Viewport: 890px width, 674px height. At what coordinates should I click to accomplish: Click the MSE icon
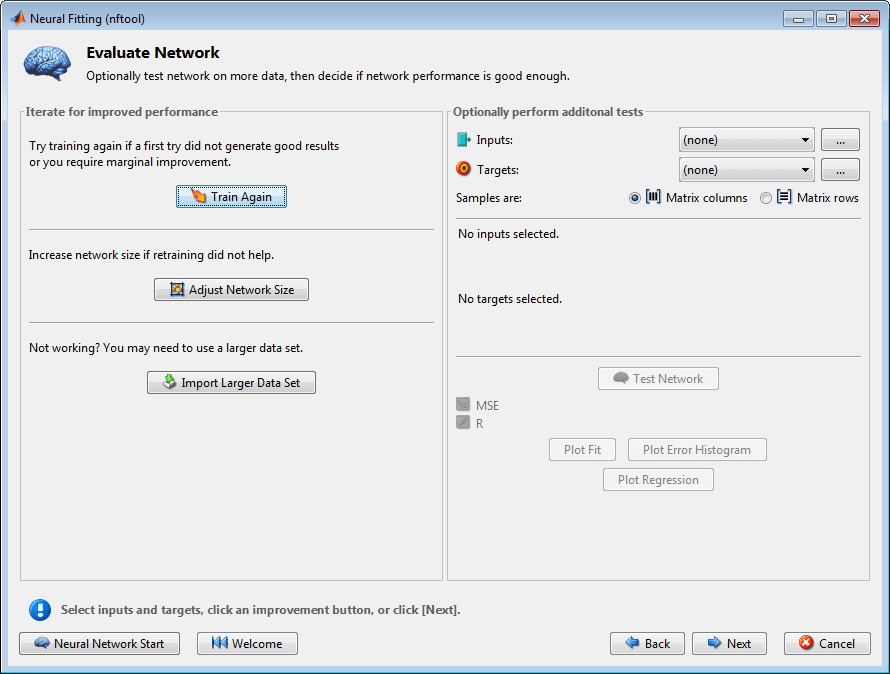pos(463,405)
